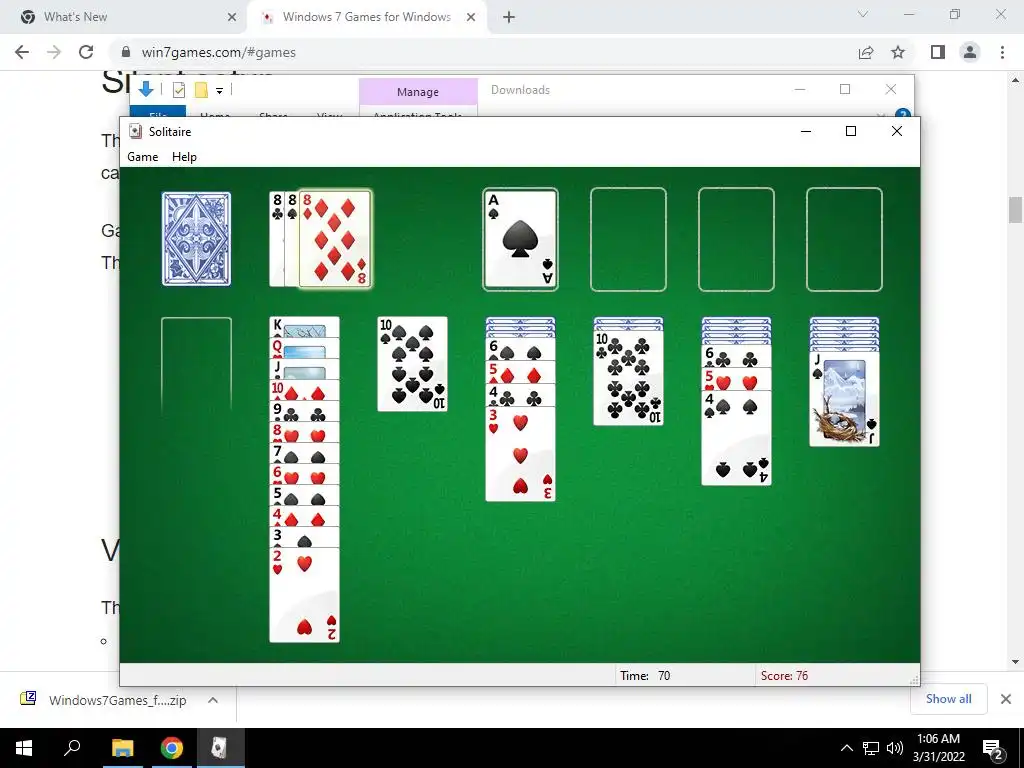The image size is (1024, 768).
Task: Click the face-down stock deck in Solitaire
Action: (196, 239)
